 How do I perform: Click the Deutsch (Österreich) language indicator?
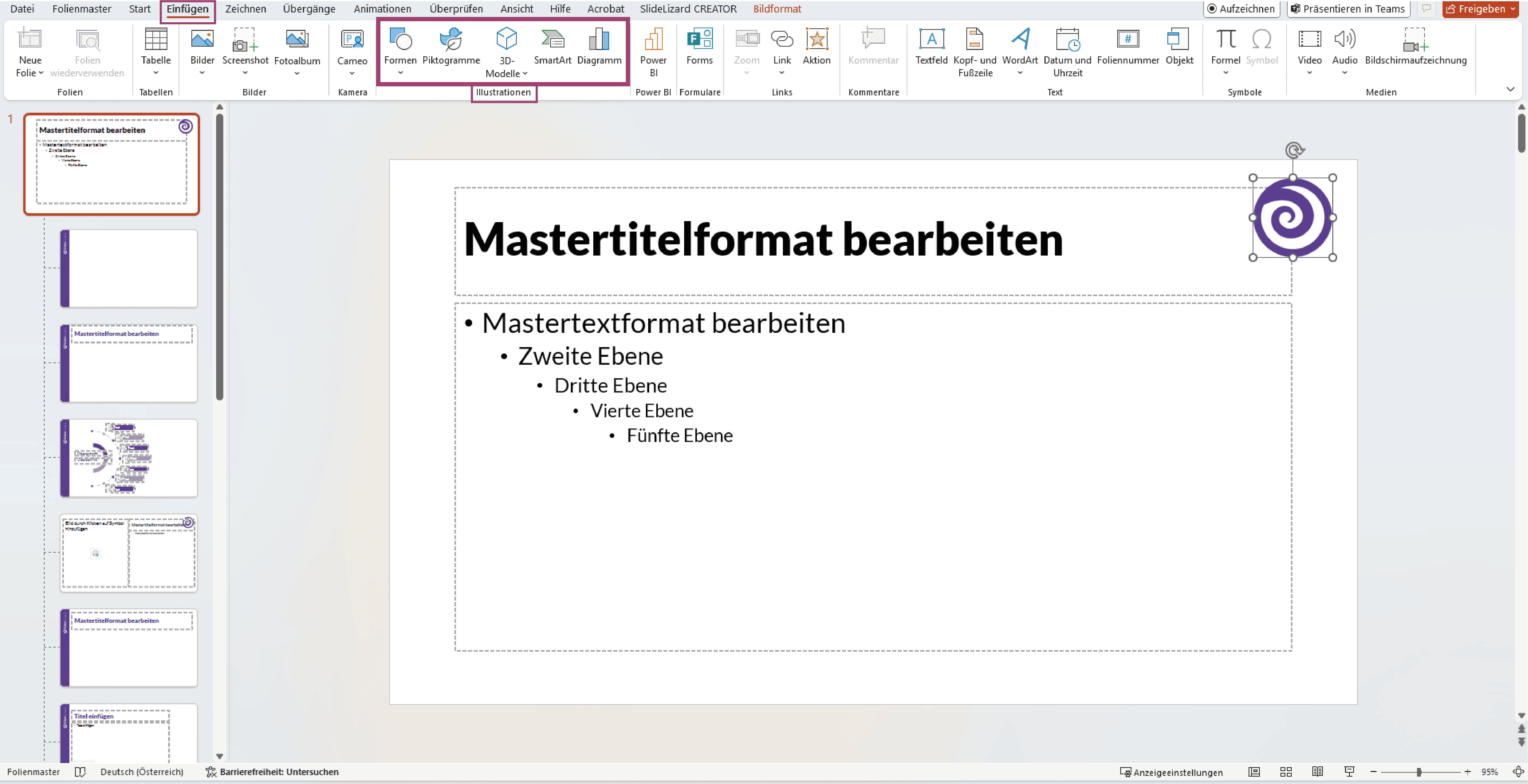(x=142, y=772)
